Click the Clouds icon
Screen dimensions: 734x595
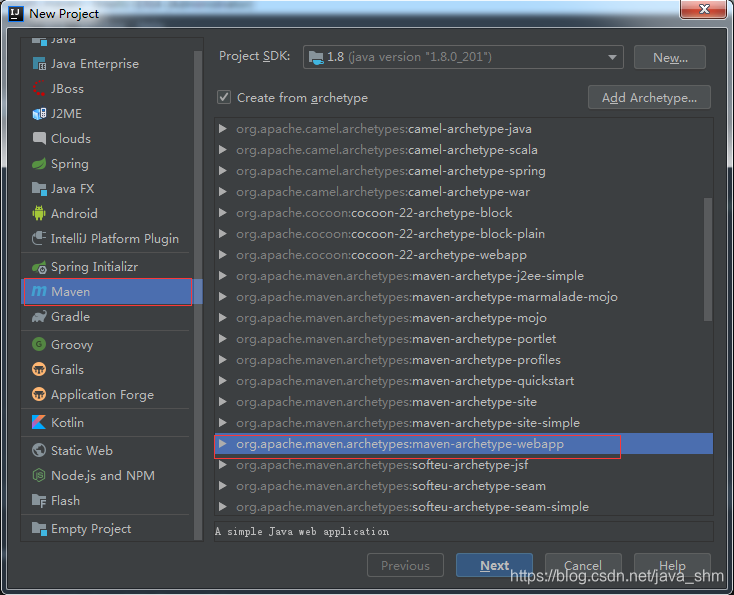point(39,139)
